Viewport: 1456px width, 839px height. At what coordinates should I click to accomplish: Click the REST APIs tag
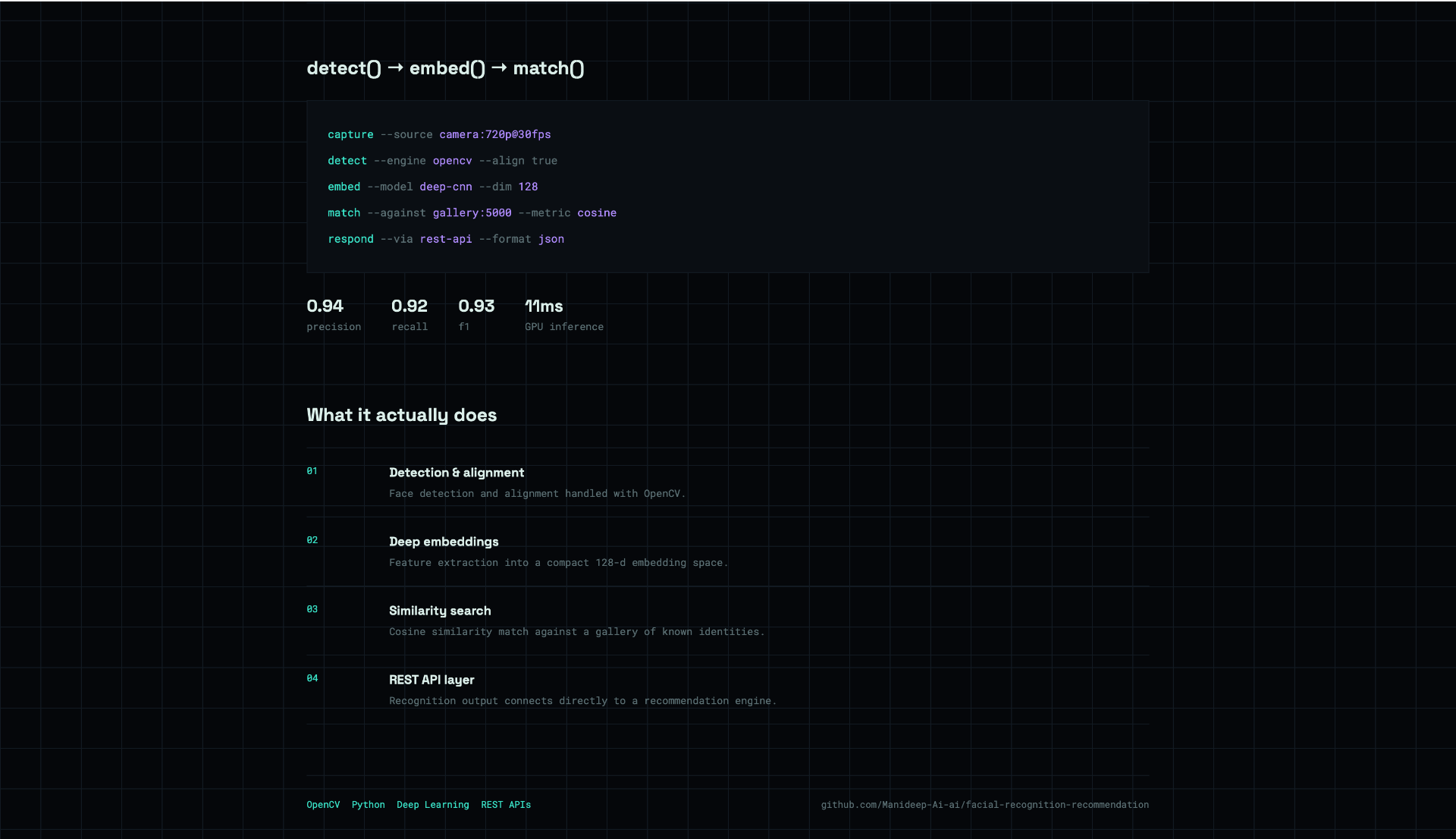[x=506, y=805]
